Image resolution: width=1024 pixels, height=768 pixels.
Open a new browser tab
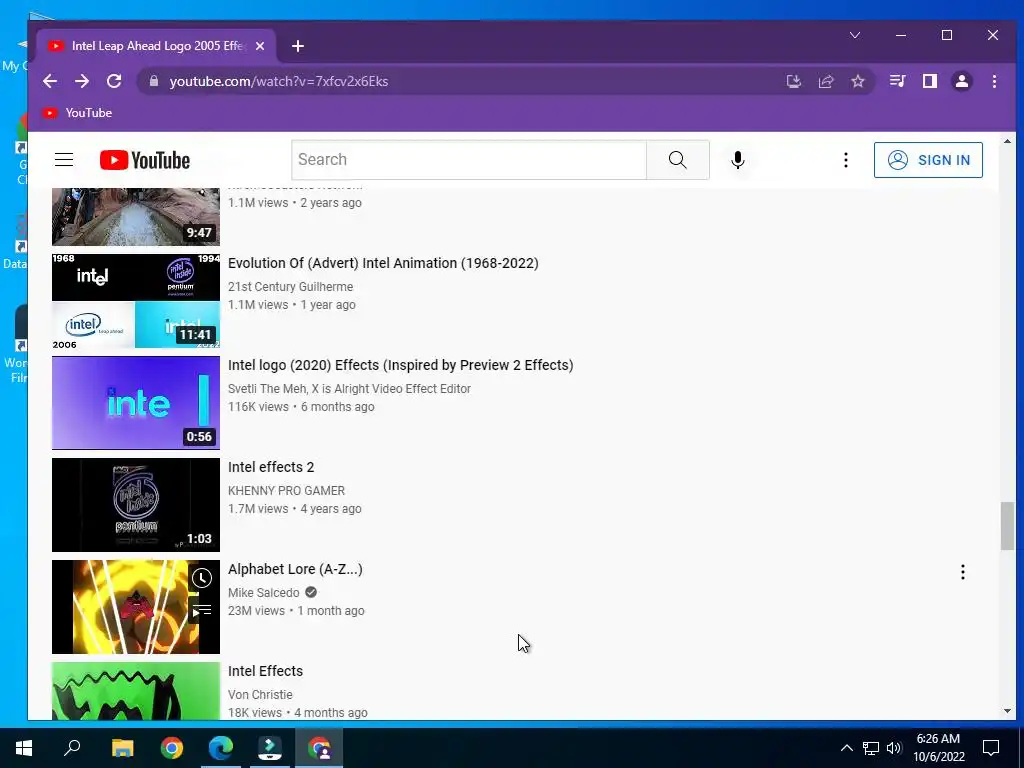pos(298,46)
